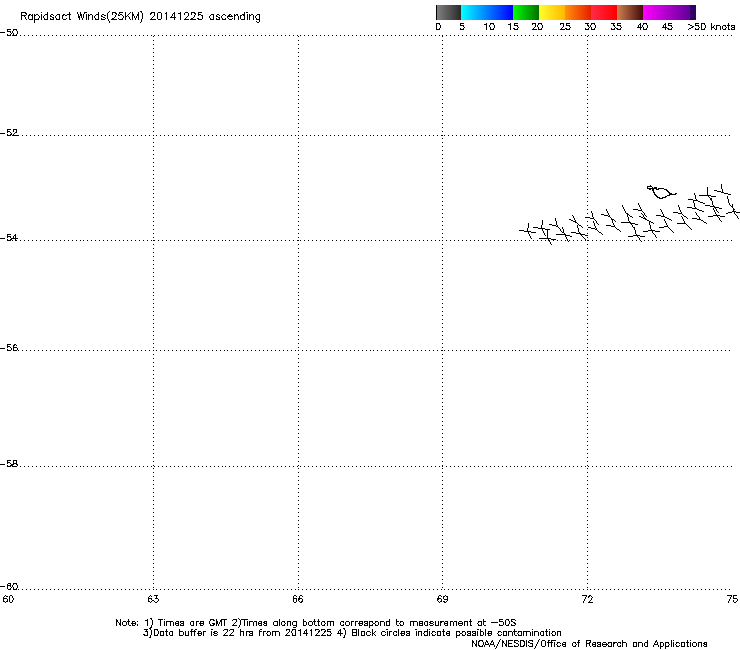The width and height of the screenshot is (740, 650).
Task: Click the latitude label -52
Action: point(9,133)
